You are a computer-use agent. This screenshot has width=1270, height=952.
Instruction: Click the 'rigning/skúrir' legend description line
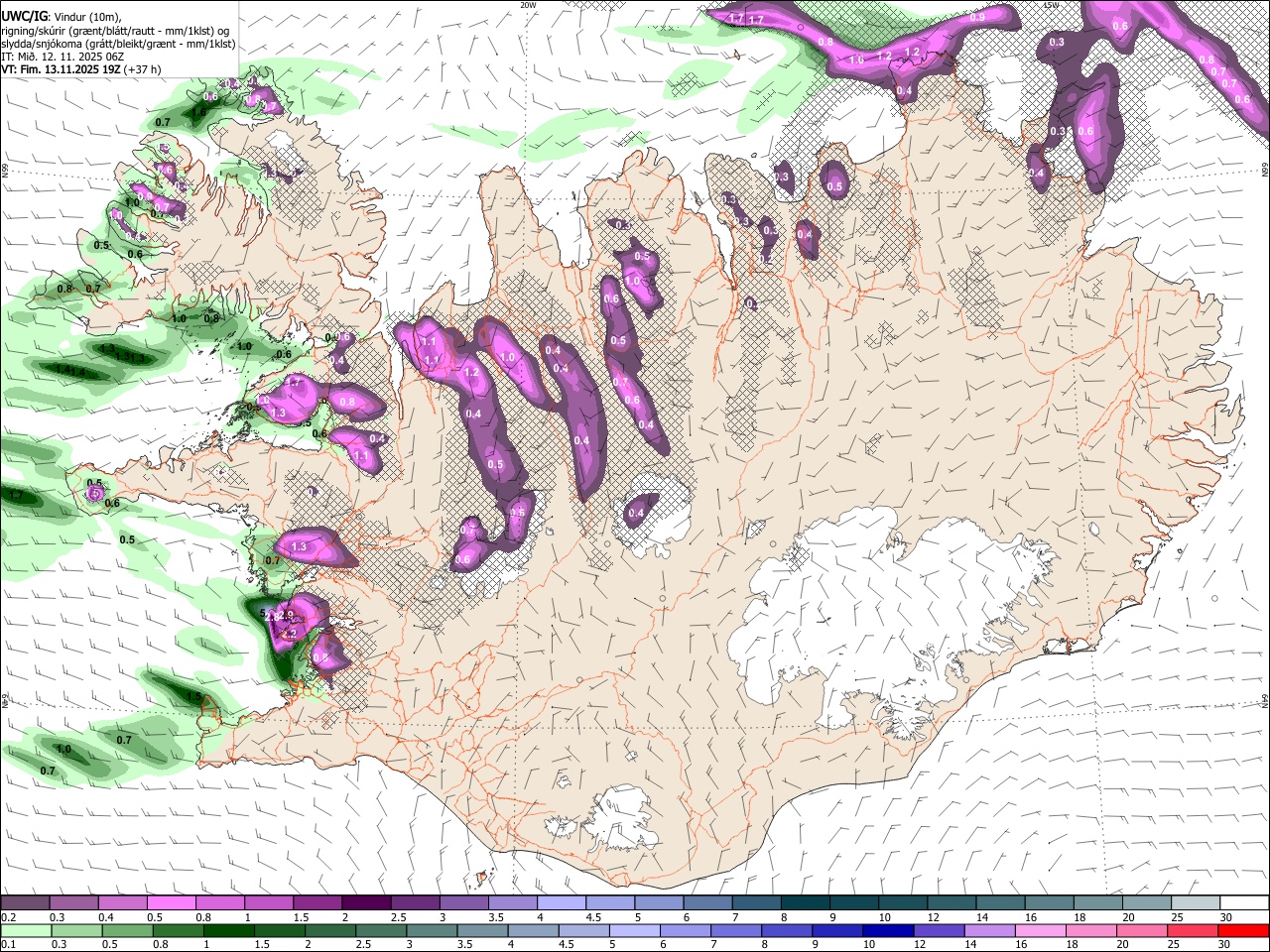114,31
